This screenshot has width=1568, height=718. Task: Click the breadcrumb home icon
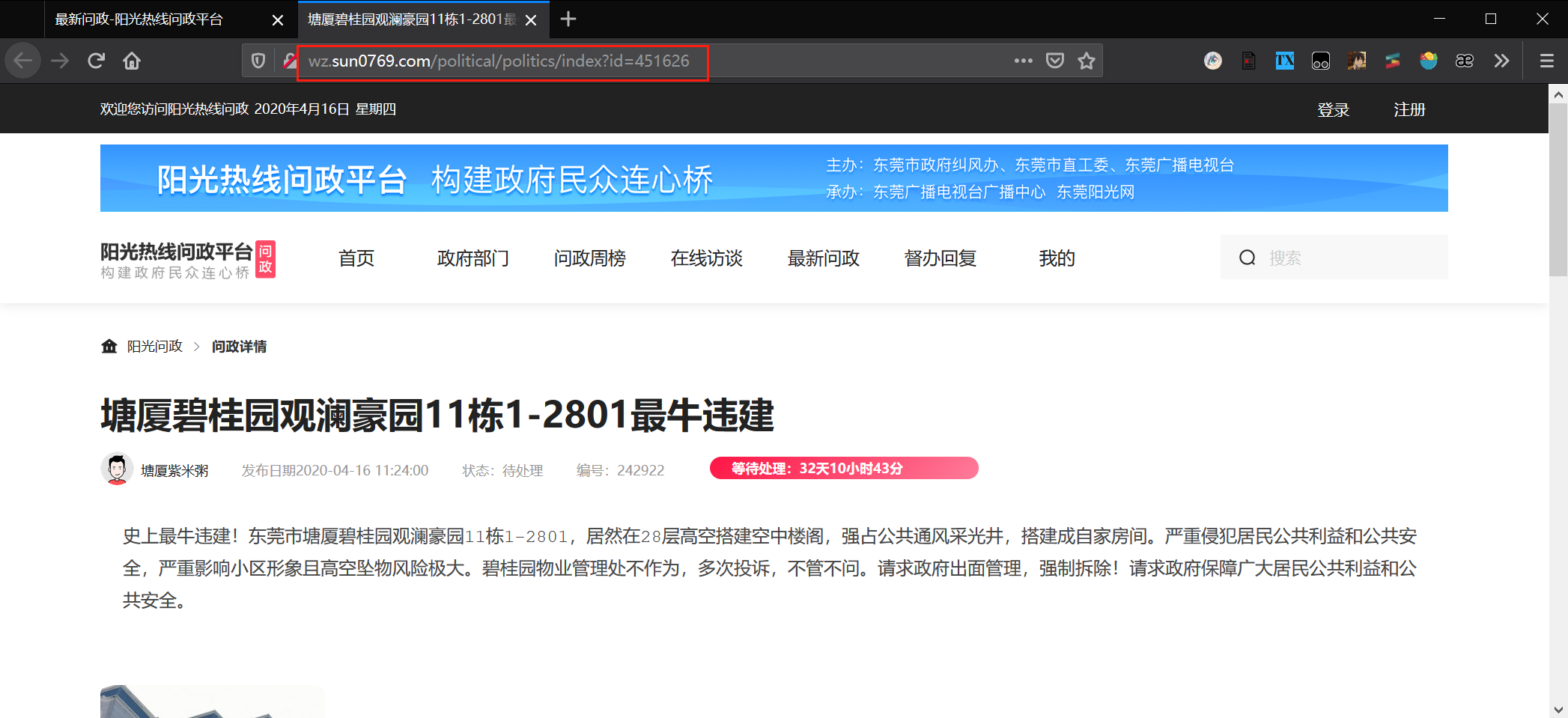coord(109,346)
